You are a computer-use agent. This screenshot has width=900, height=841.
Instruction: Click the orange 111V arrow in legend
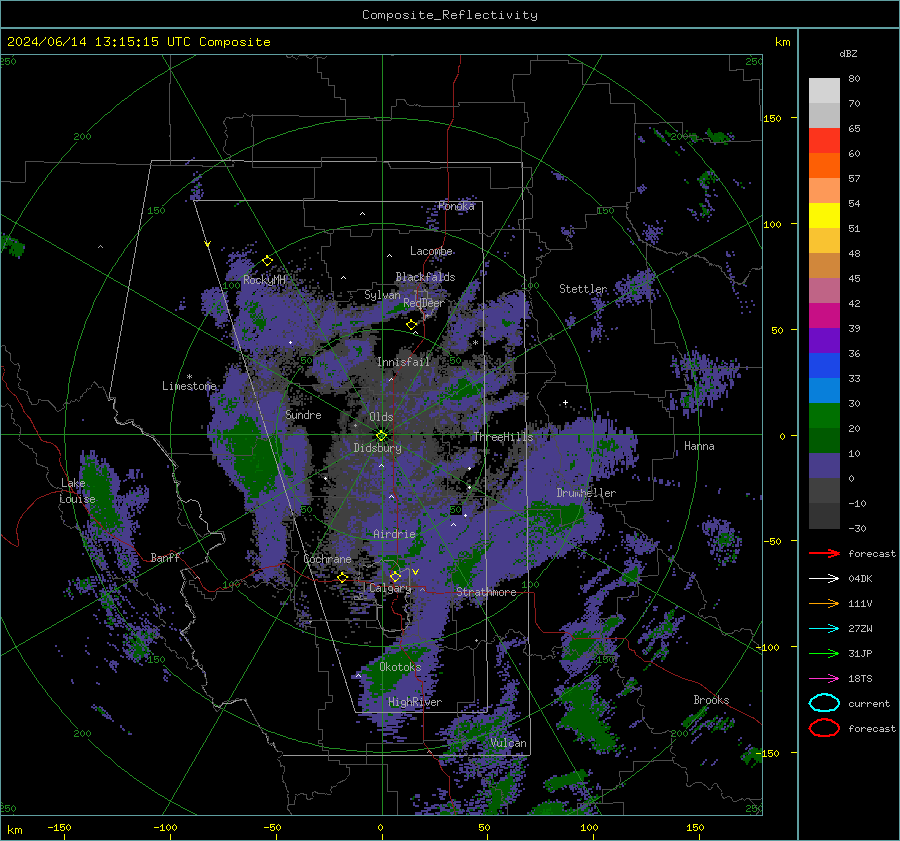[x=824, y=603]
